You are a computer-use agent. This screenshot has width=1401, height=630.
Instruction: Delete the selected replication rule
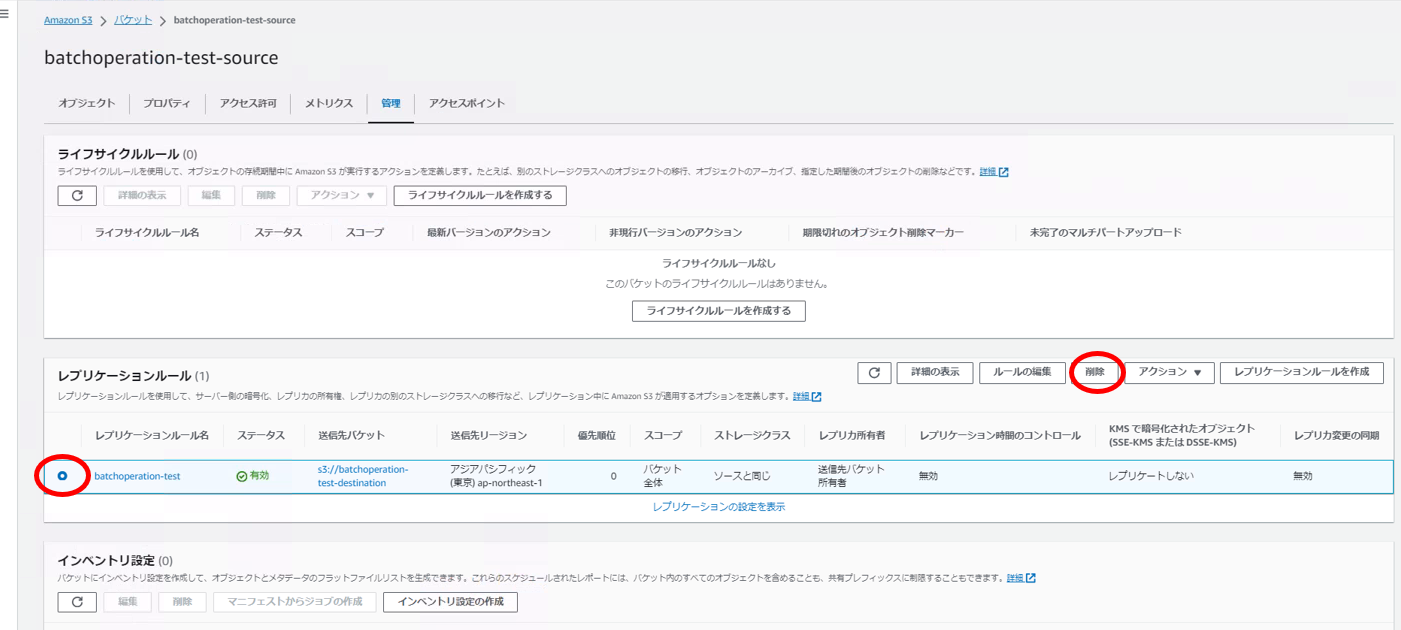(1095, 372)
